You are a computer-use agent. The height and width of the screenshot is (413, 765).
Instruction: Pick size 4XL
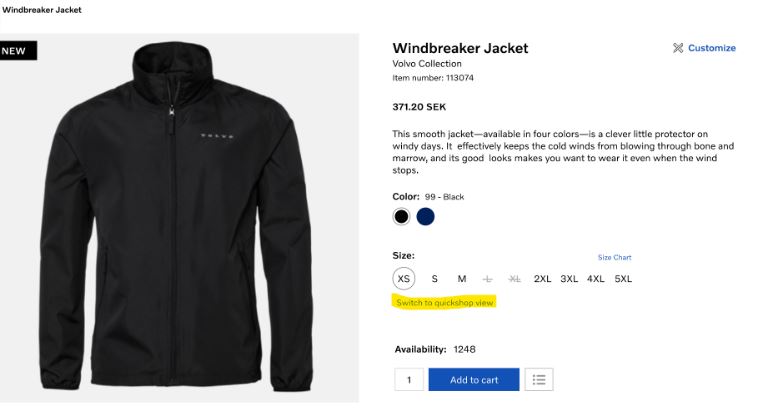point(595,279)
